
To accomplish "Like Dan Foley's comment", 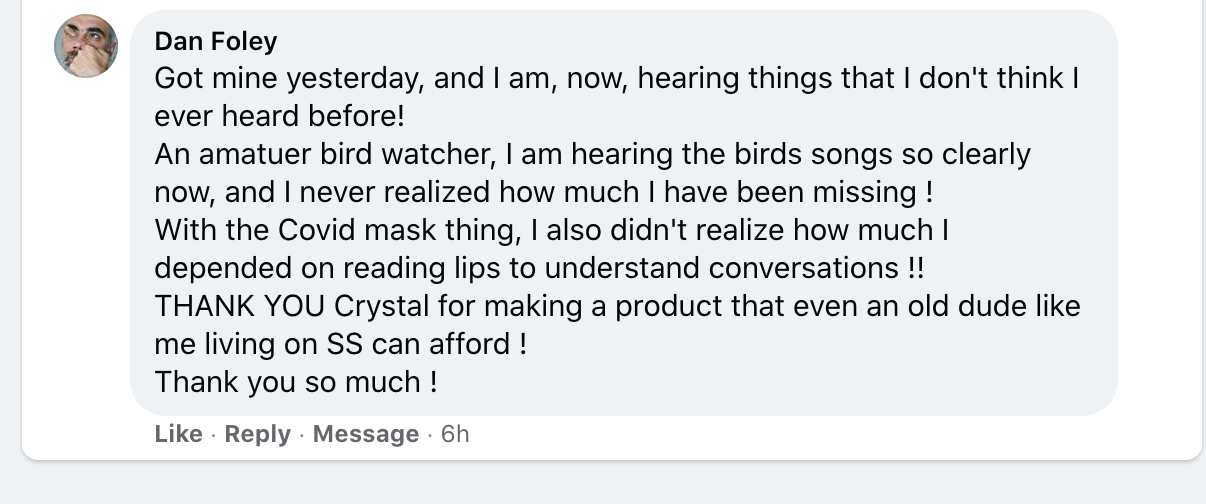I will pos(178,434).
